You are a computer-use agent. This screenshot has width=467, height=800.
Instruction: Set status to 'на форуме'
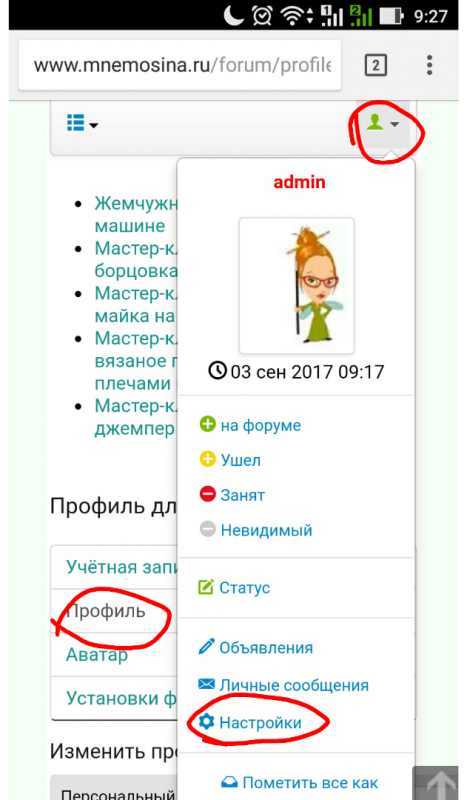(250, 425)
